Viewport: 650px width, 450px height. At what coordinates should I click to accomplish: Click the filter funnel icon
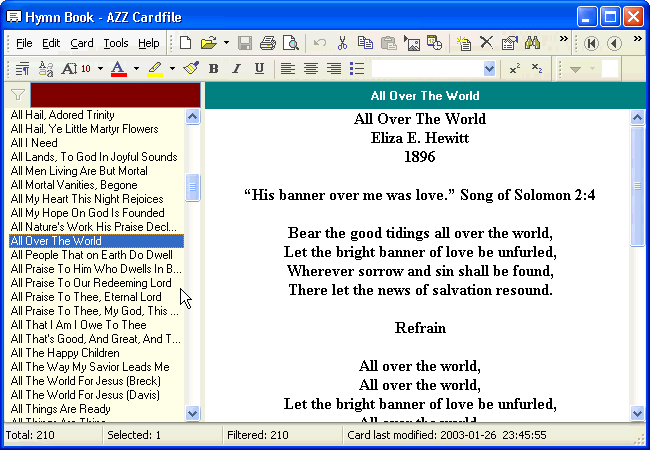(x=17, y=95)
